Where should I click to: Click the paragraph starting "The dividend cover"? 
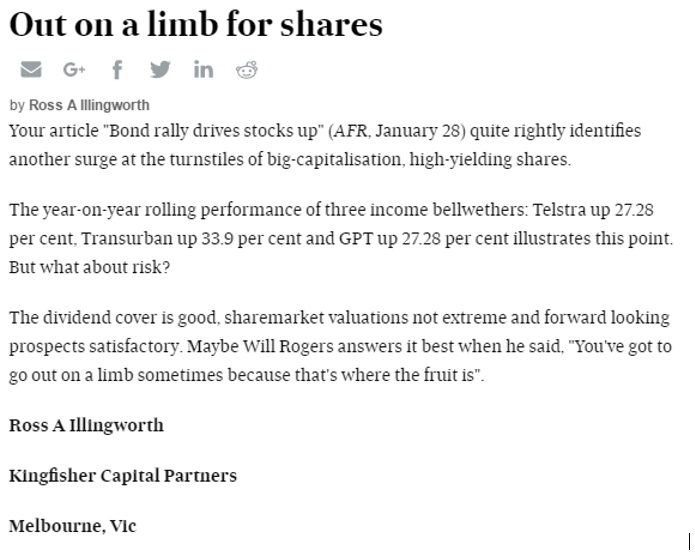(340, 346)
